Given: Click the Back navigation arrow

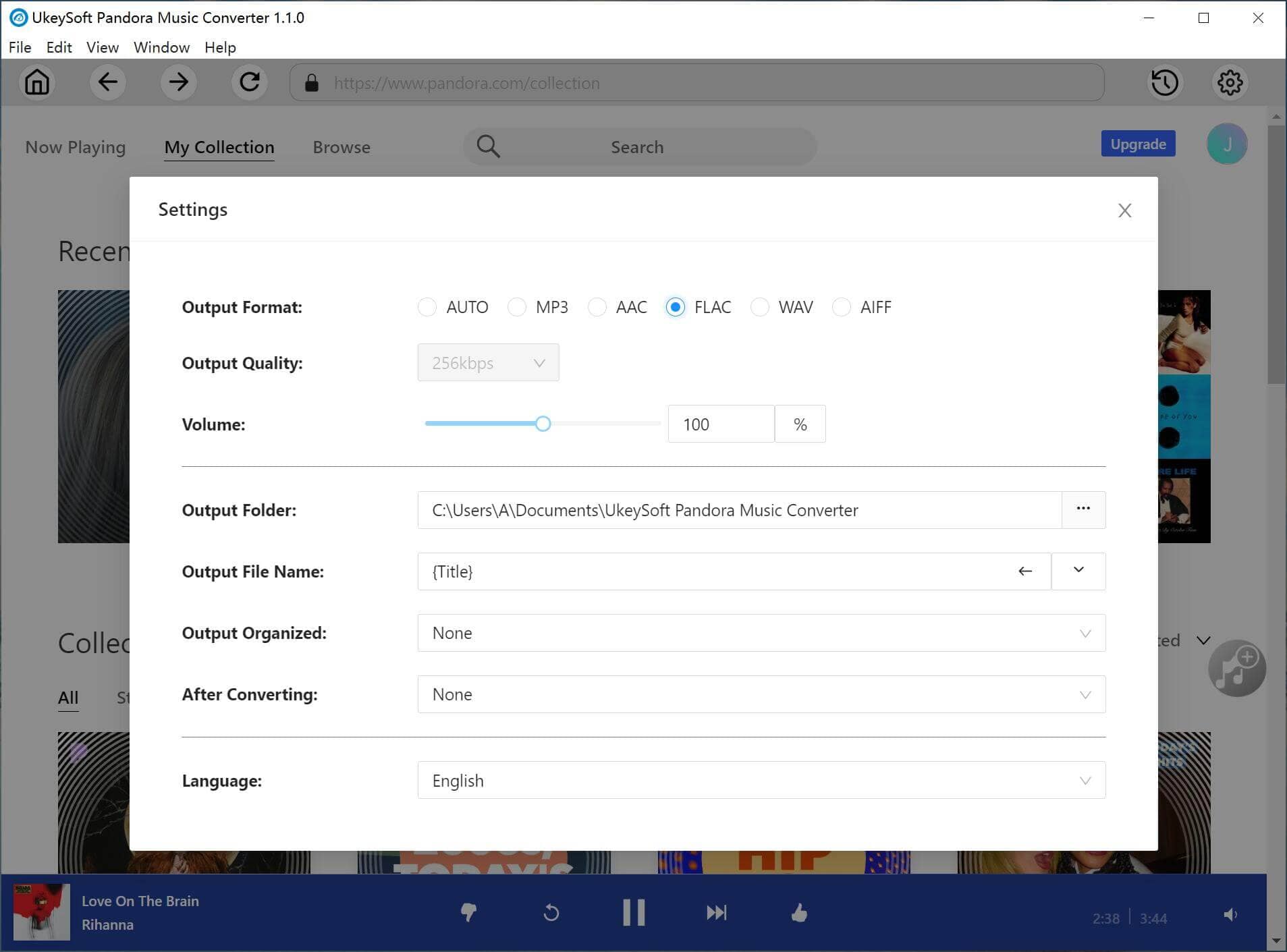Looking at the screenshot, I should tap(108, 82).
